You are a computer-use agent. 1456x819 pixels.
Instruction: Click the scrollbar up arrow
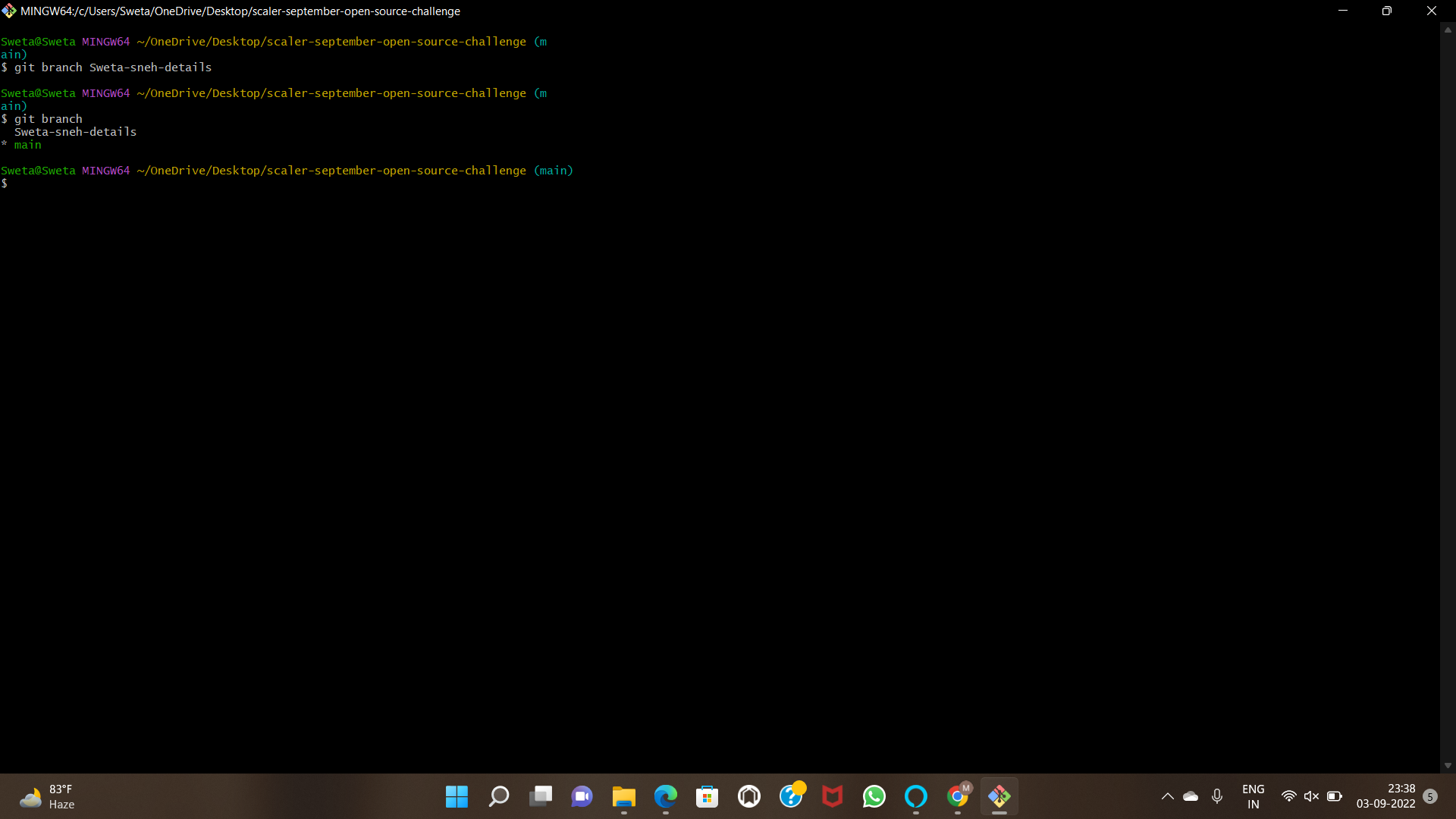pyautogui.click(x=1448, y=30)
